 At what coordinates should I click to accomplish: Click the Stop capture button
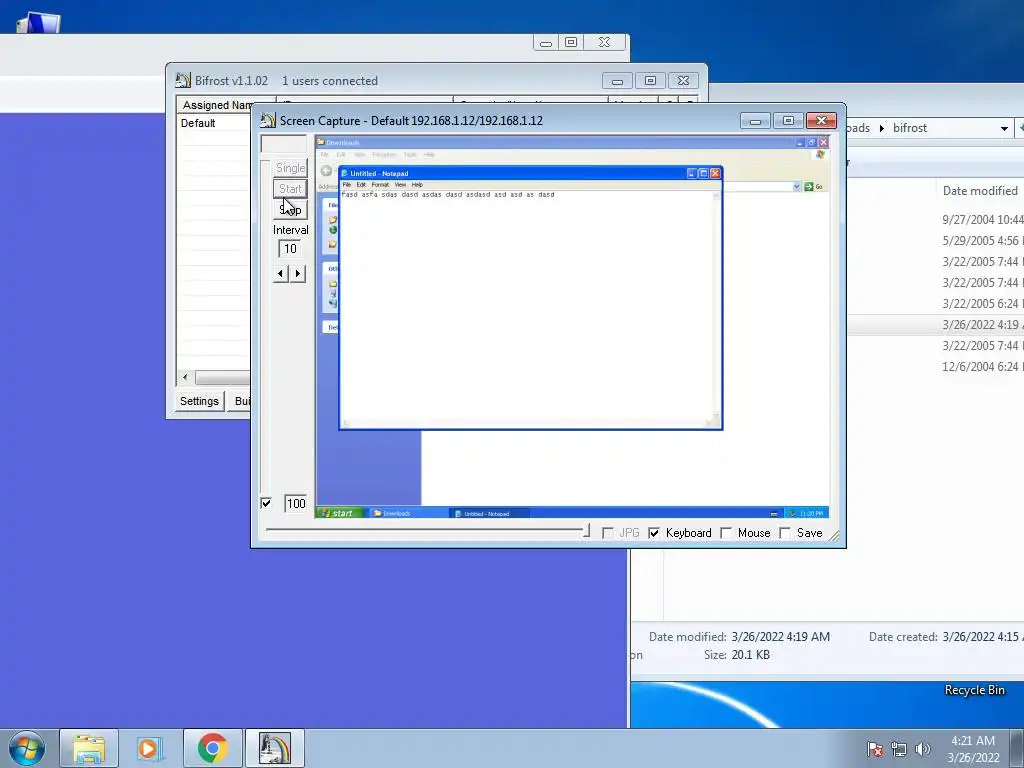pyautogui.click(x=290, y=210)
